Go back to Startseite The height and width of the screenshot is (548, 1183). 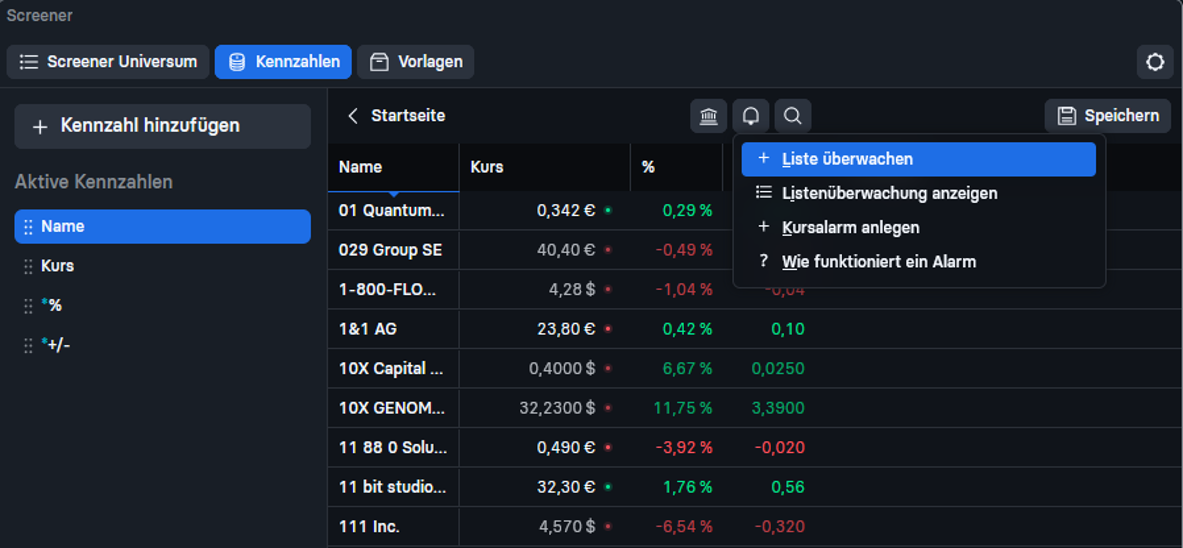(x=408, y=115)
